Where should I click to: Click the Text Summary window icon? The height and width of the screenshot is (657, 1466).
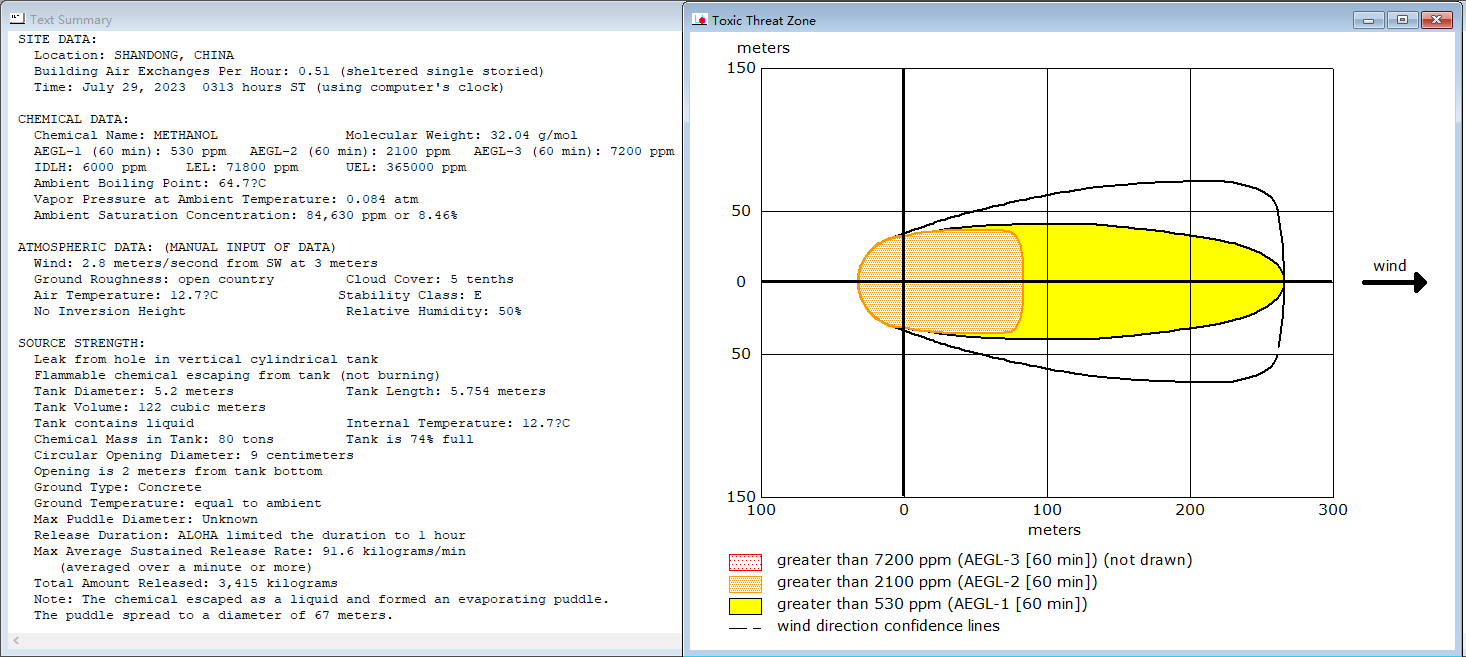(16, 19)
